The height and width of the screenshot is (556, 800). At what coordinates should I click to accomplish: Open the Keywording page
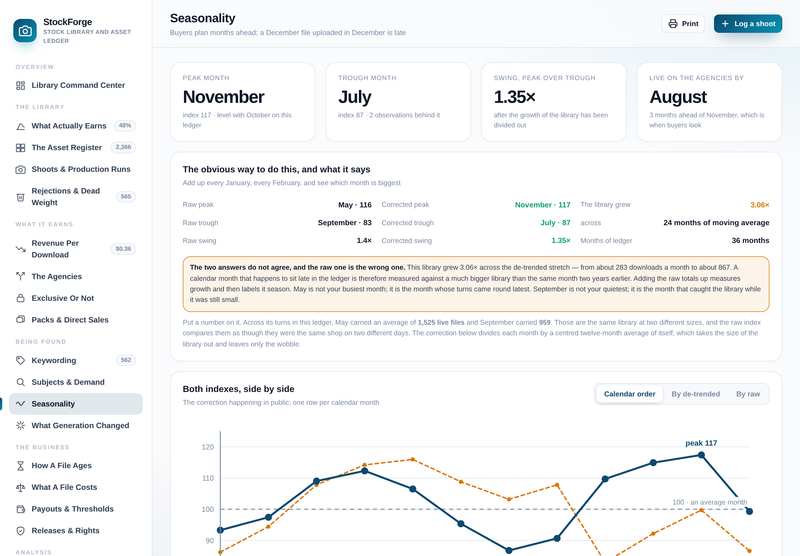(x=76, y=361)
